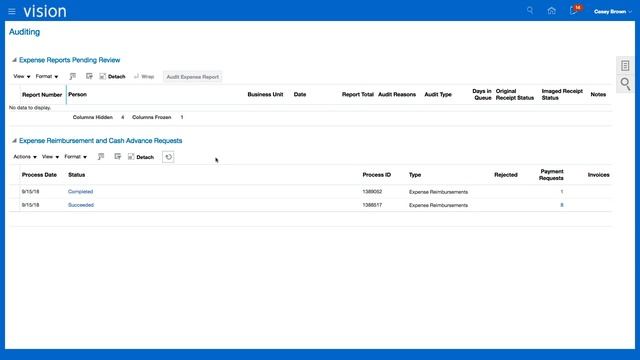Open the Actions menu
640x360 pixels.
tap(25, 157)
